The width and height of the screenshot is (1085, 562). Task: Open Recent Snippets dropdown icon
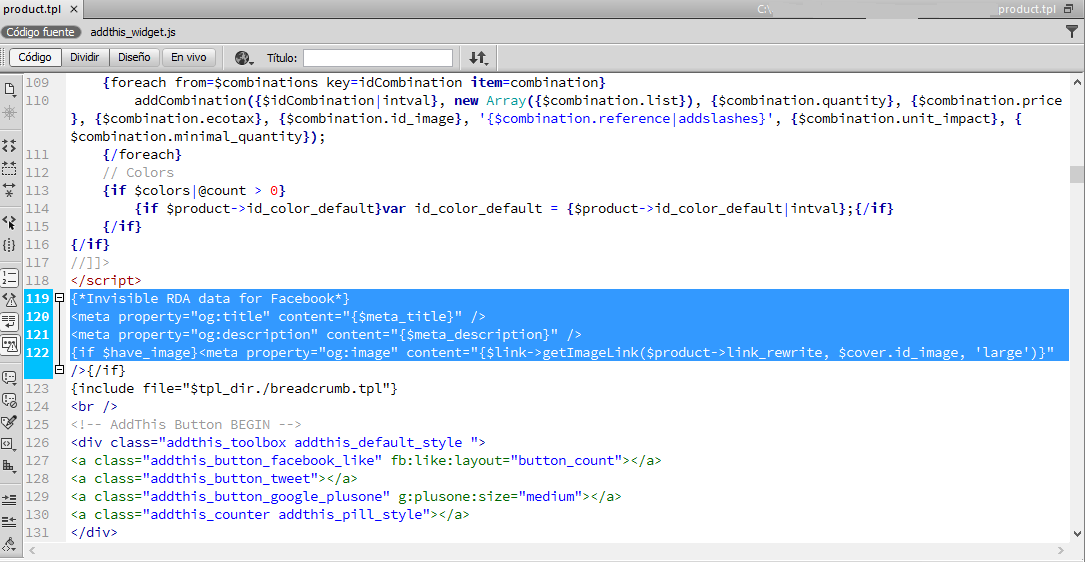click(x=10, y=444)
